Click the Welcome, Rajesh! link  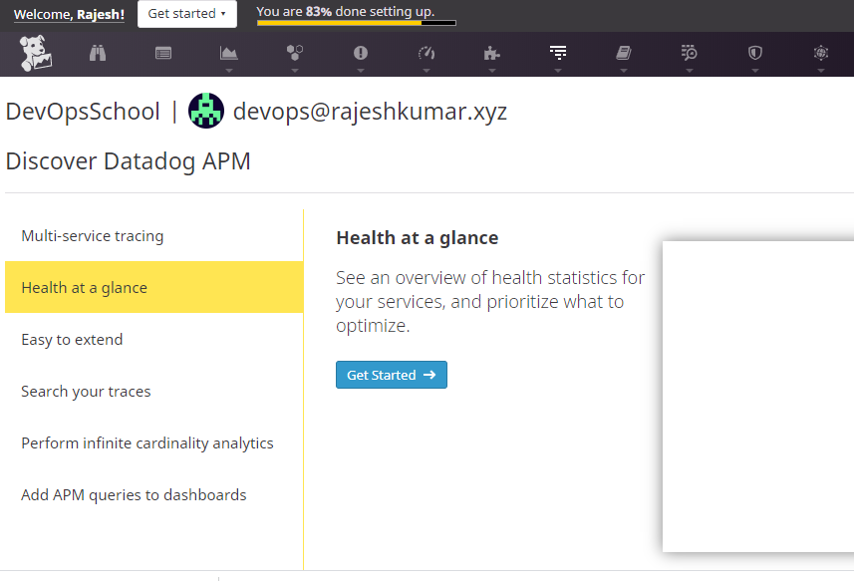point(69,15)
